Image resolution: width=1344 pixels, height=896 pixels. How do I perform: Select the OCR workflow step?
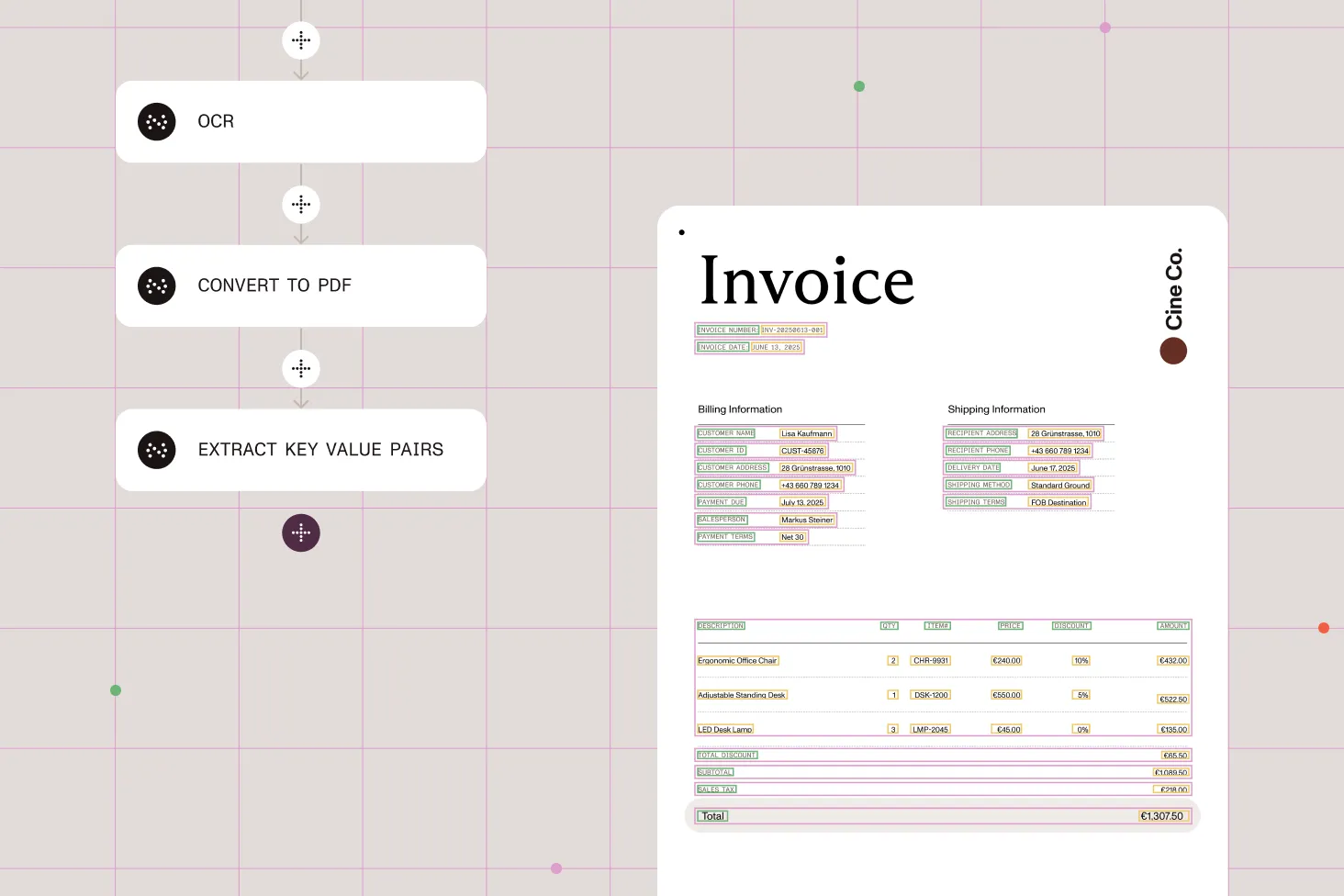click(300, 122)
